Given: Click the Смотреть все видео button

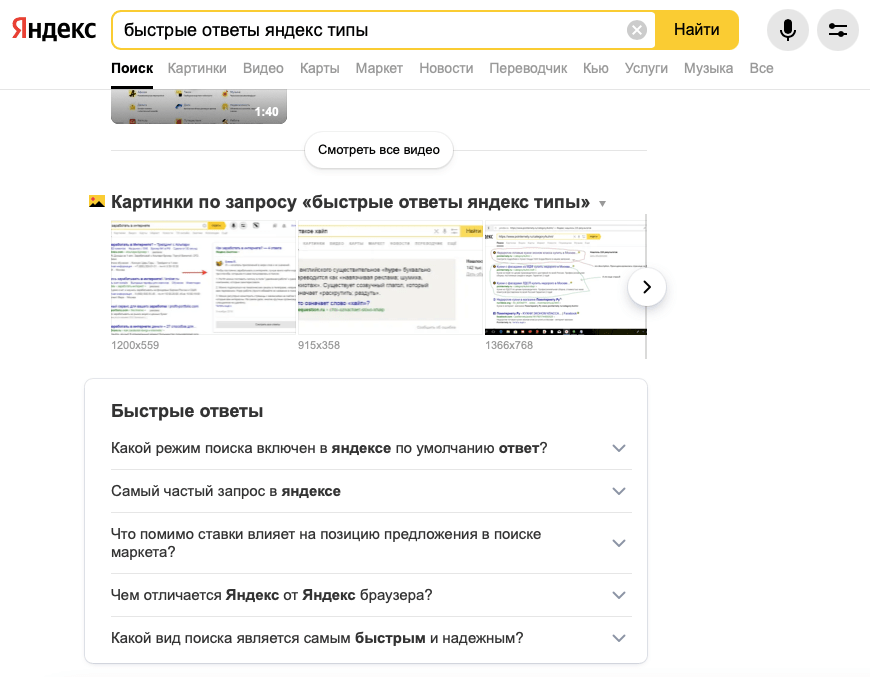Looking at the screenshot, I should pyautogui.click(x=379, y=150).
